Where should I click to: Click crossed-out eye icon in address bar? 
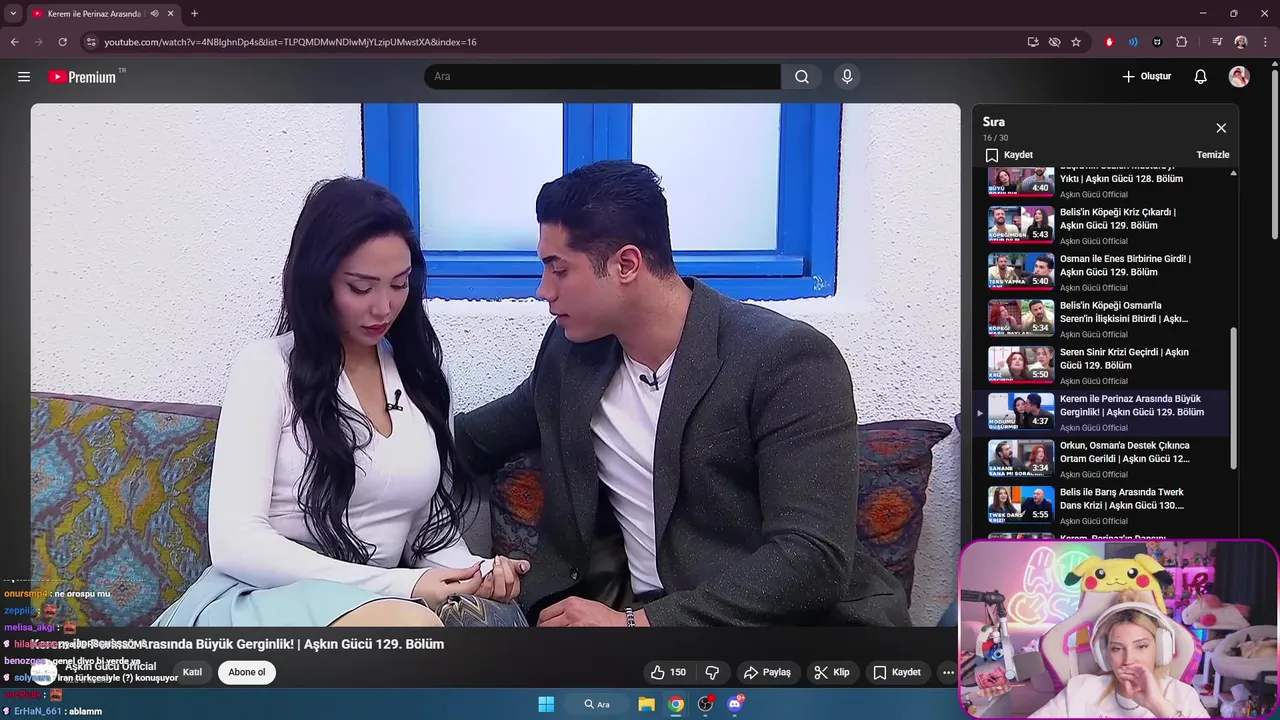[x=1054, y=42]
